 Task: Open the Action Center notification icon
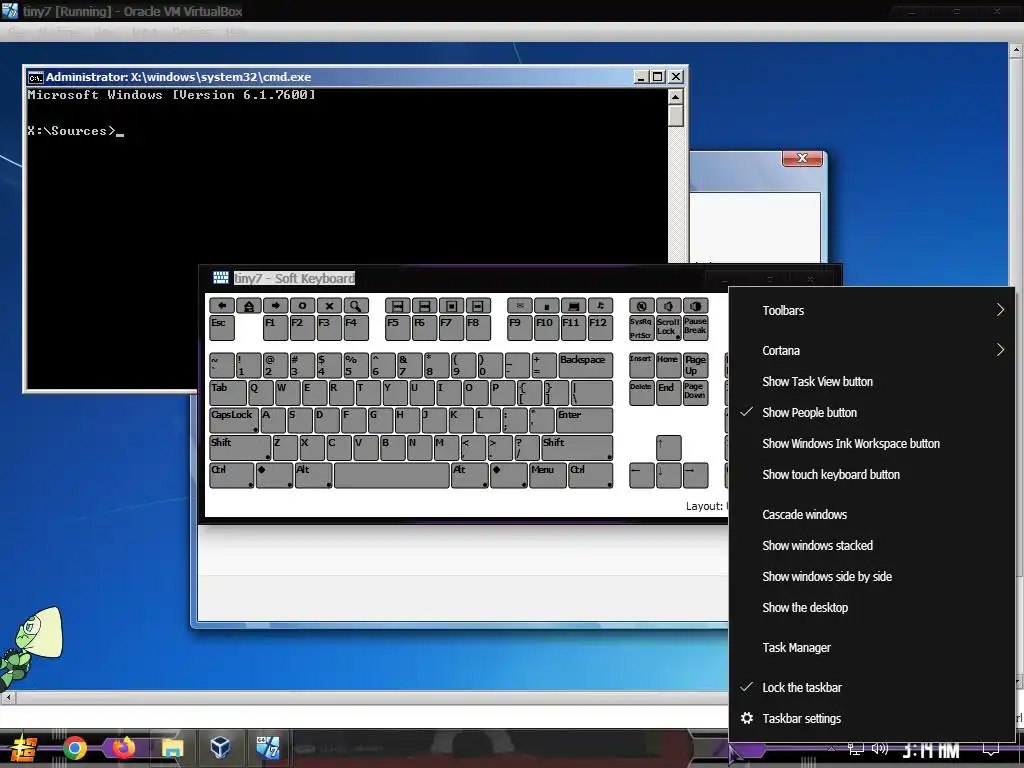pos(991,749)
